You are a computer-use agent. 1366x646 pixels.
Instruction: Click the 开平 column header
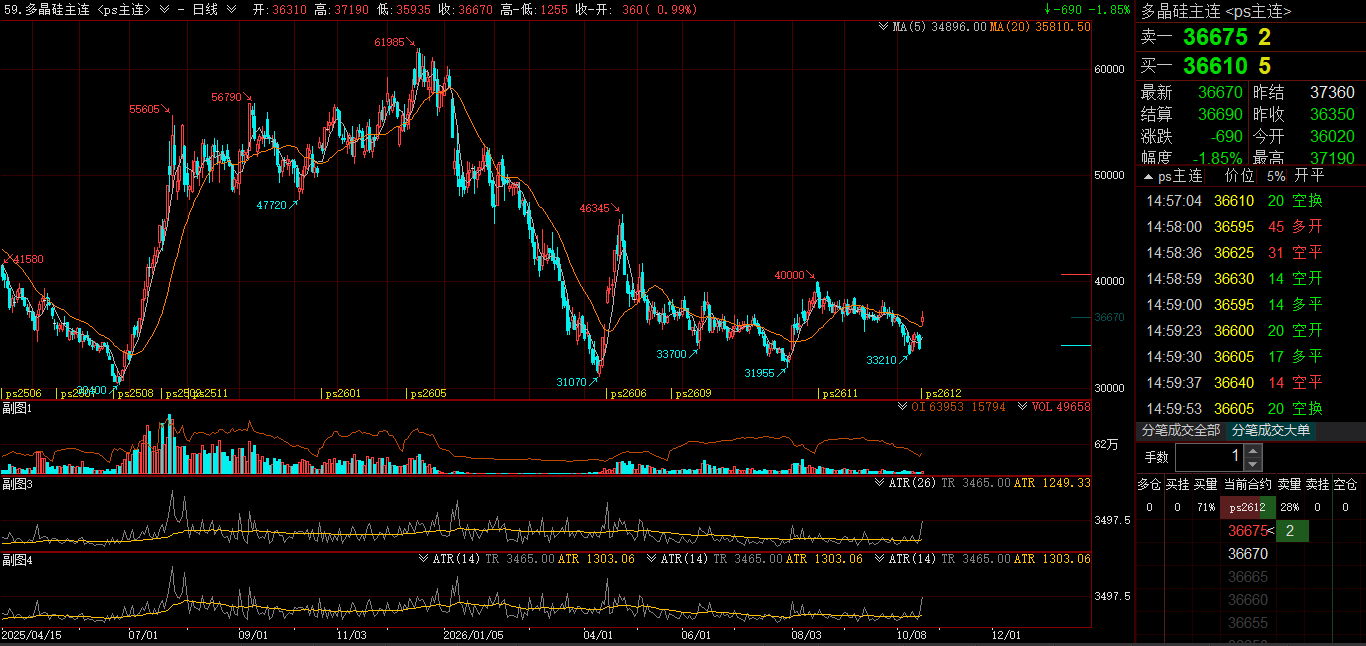tap(1309, 176)
